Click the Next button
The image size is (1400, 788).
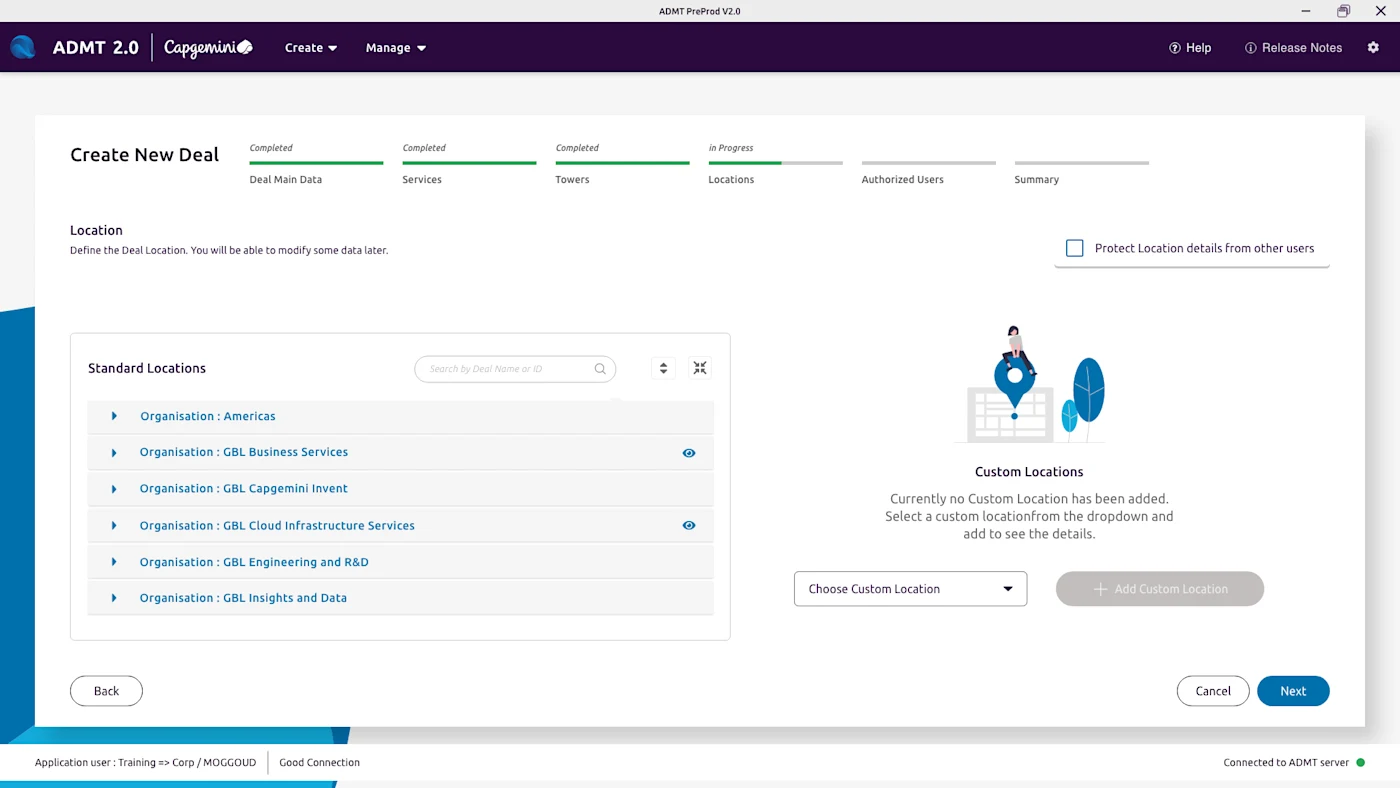[1293, 691]
